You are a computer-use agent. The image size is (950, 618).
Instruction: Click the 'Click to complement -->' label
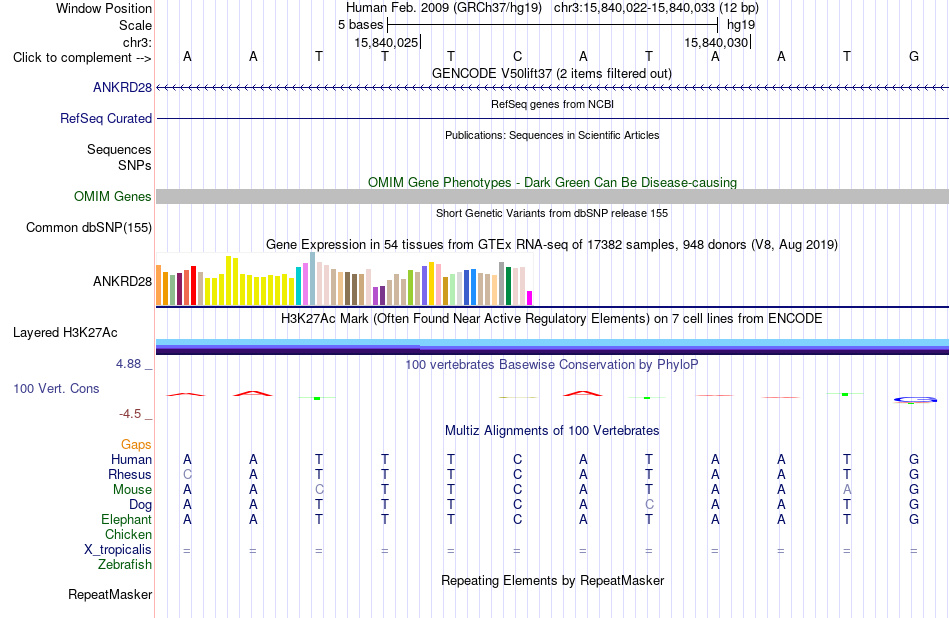[82, 58]
